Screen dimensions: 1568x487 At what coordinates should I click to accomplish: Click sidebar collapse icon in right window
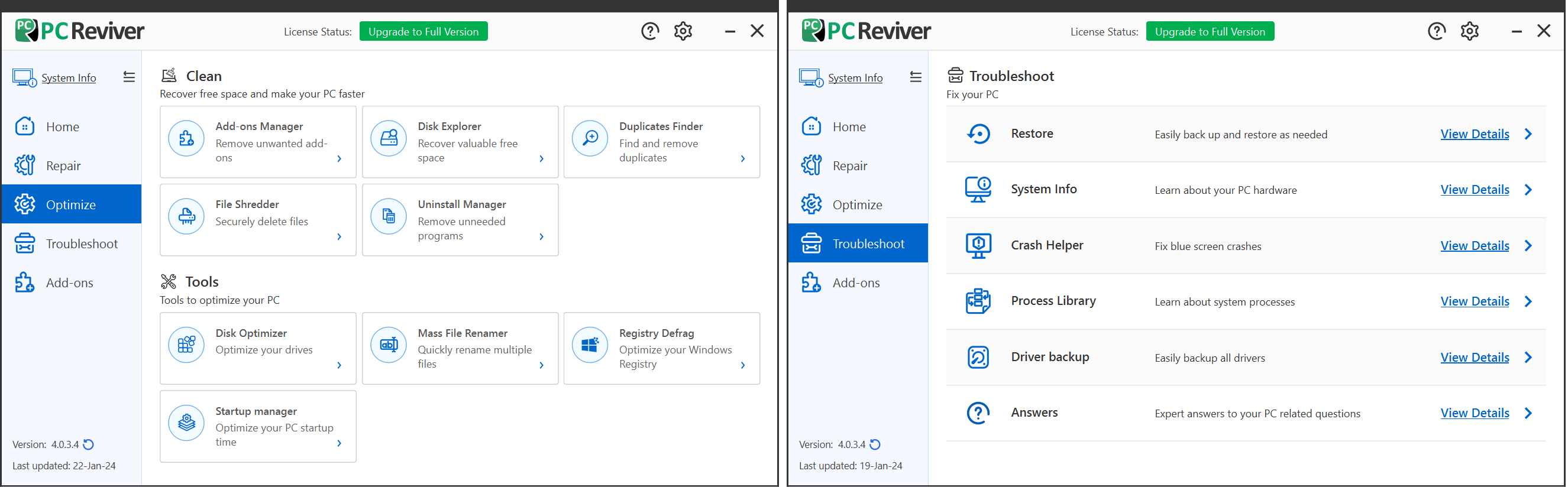[916, 77]
